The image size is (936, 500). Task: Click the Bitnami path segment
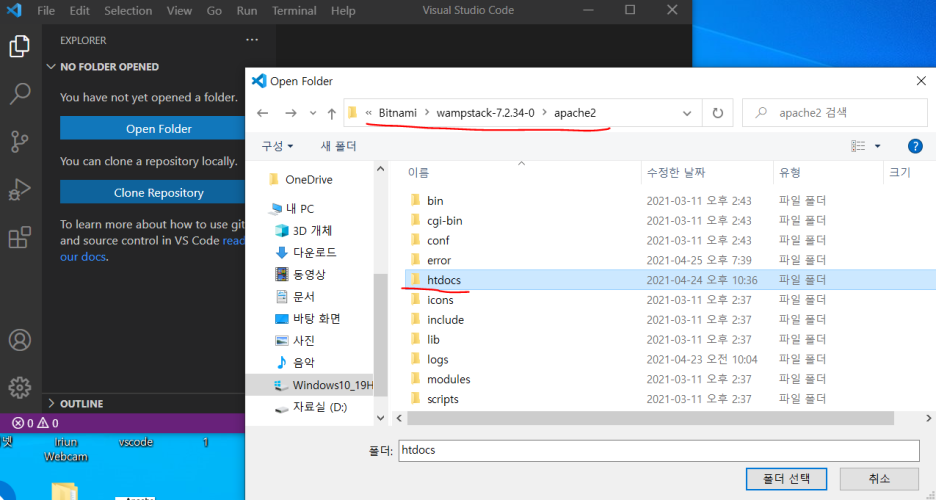[398, 113]
